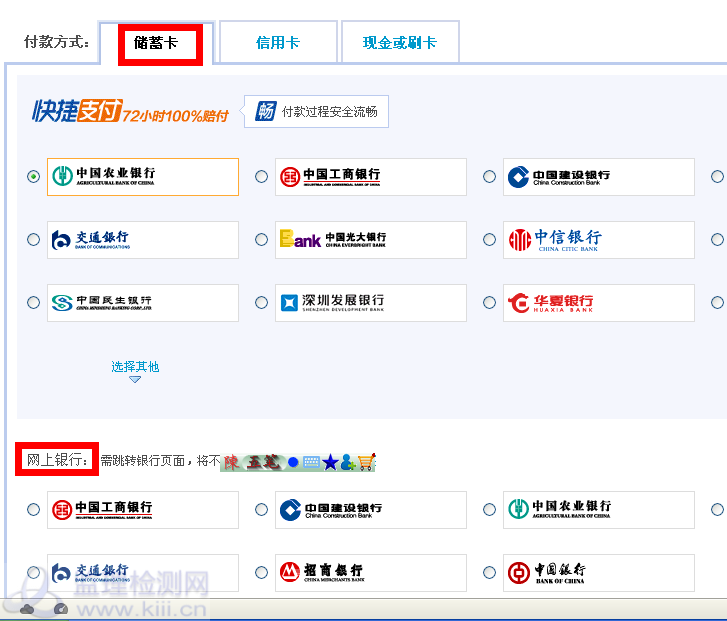Click 中国工商银行 logo card under 网上银行
The image size is (727, 621).
(143, 510)
